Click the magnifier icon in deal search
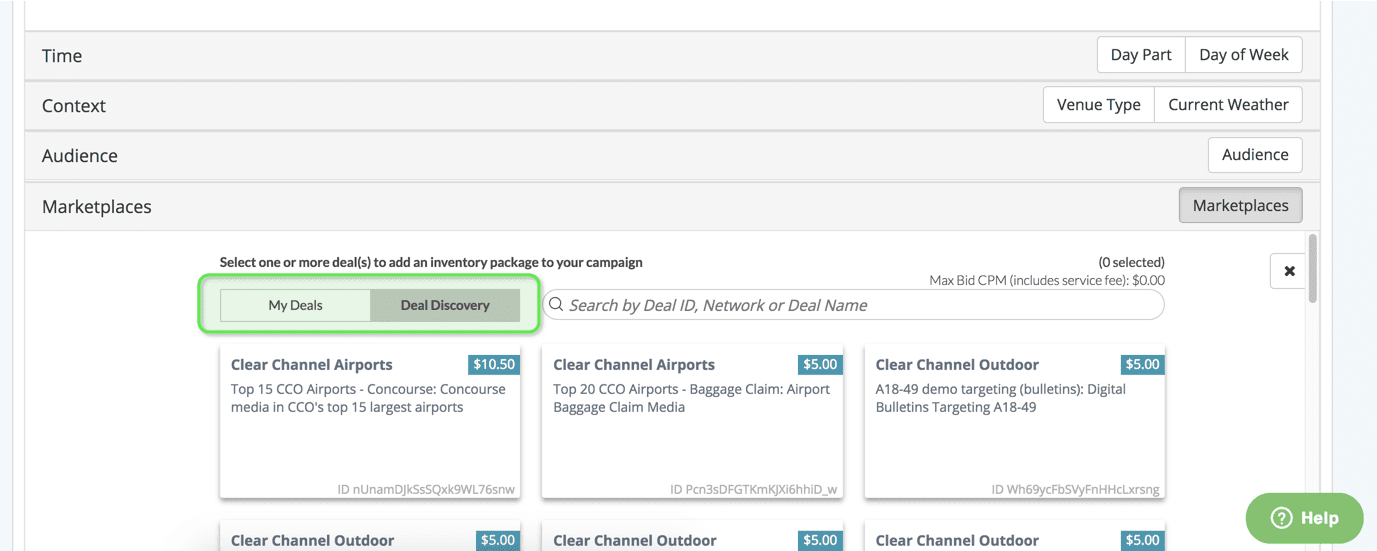 (x=556, y=305)
